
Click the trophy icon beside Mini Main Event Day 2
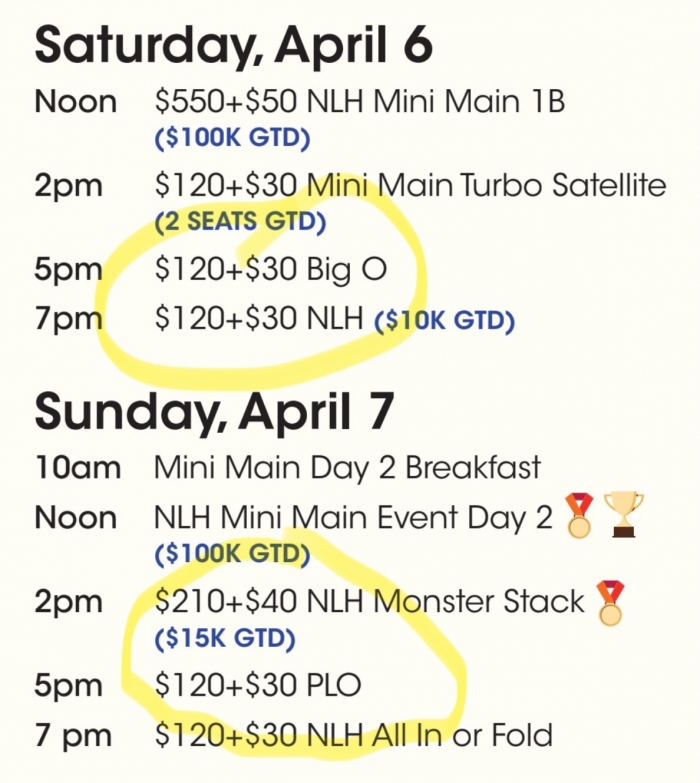(624, 515)
